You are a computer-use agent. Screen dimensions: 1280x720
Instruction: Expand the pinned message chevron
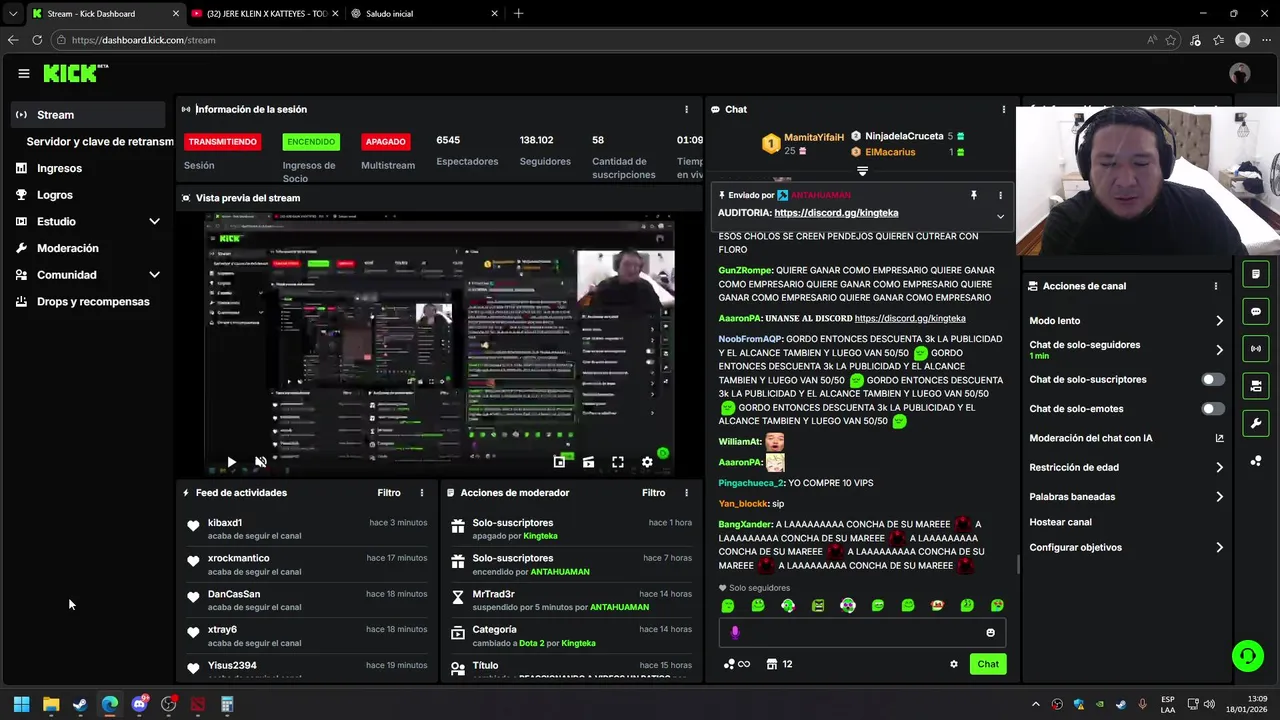tap(1000, 216)
